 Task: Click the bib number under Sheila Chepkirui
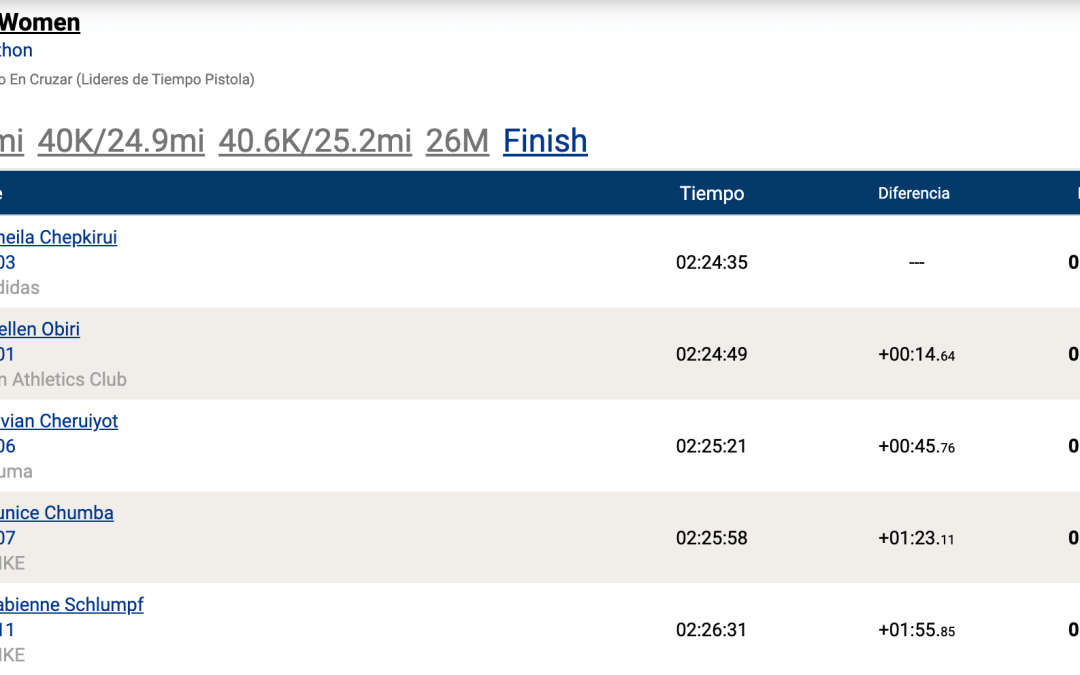8,262
